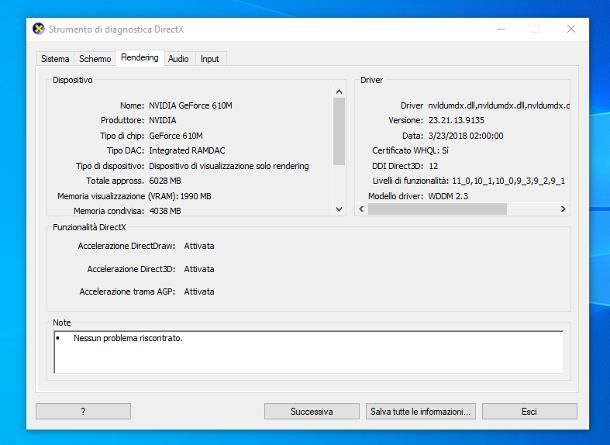610x445 pixels.
Task: Click Salva tutte le informazioni button
Action: (x=421, y=412)
